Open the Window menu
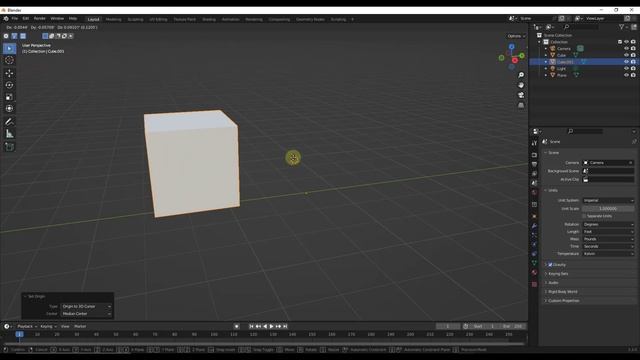The height and width of the screenshot is (360, 640). (57, 19)
